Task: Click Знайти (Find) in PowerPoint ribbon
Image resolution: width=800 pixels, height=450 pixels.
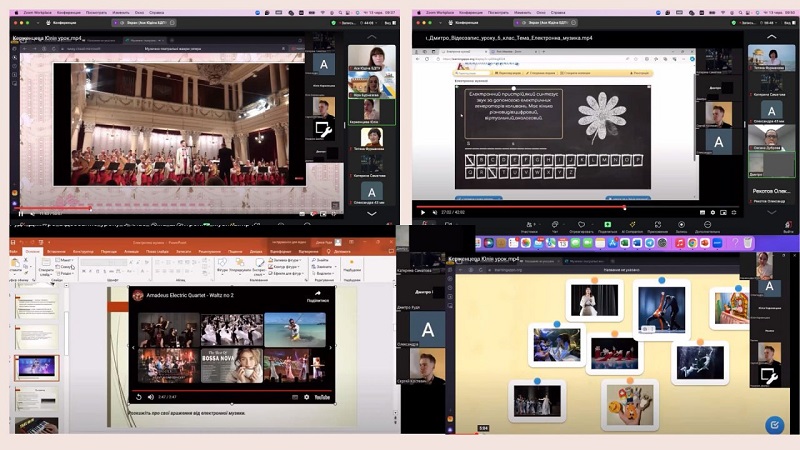Action: (x=321, y=260)
